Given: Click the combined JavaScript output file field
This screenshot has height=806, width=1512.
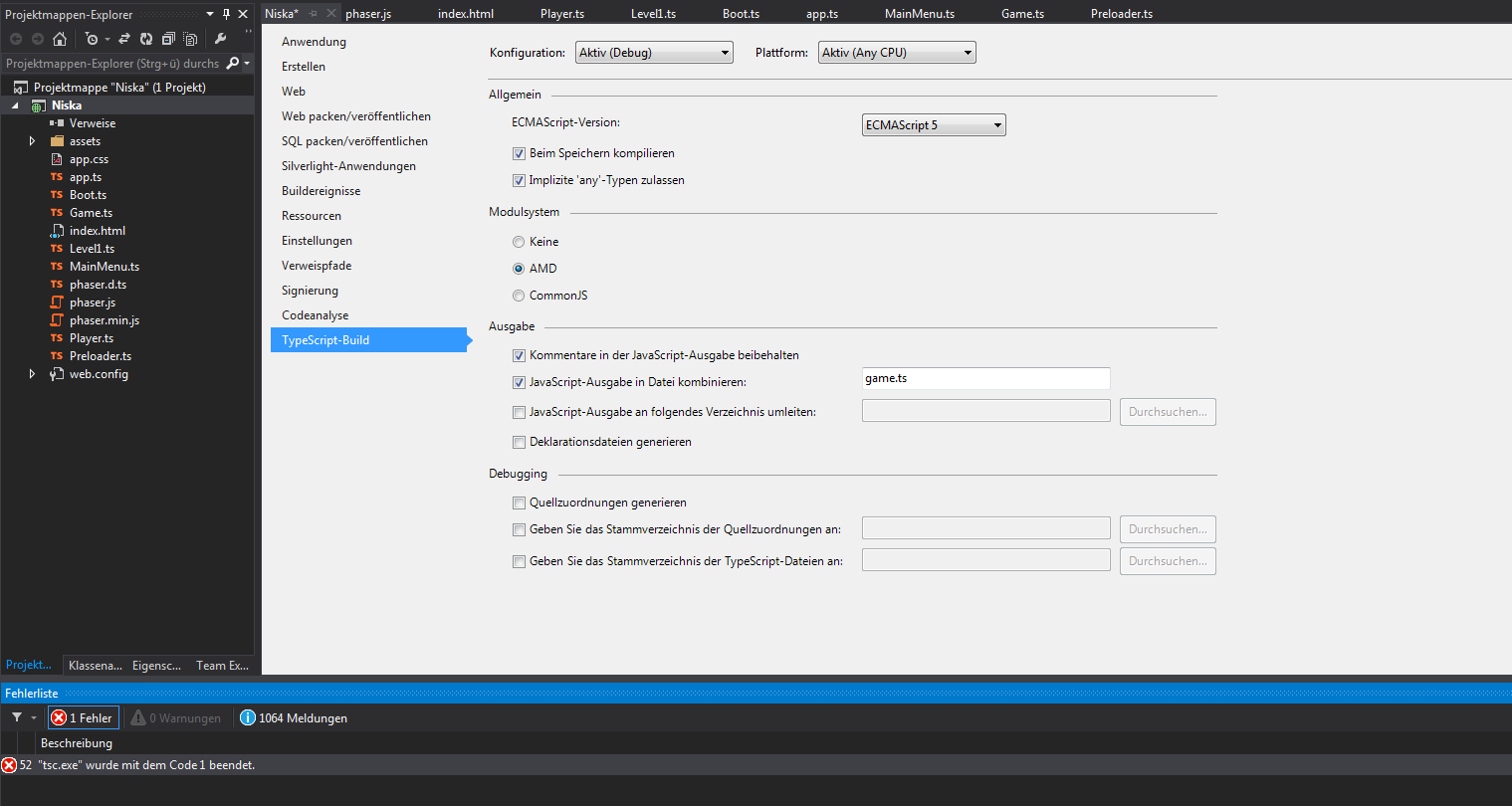Looking at the screenshot, I should pos(985,378).
